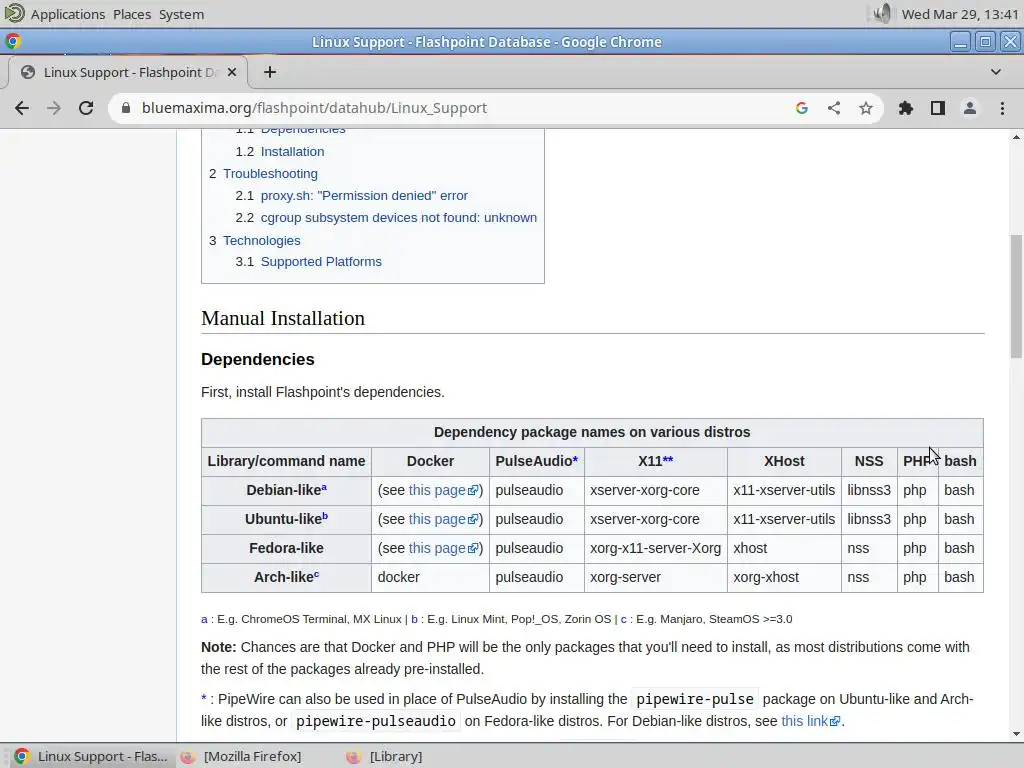The height and width of the screenshot is (768, 1024).
Task: Click the X11 double-asterisk footnote
Action: (668, 459)
